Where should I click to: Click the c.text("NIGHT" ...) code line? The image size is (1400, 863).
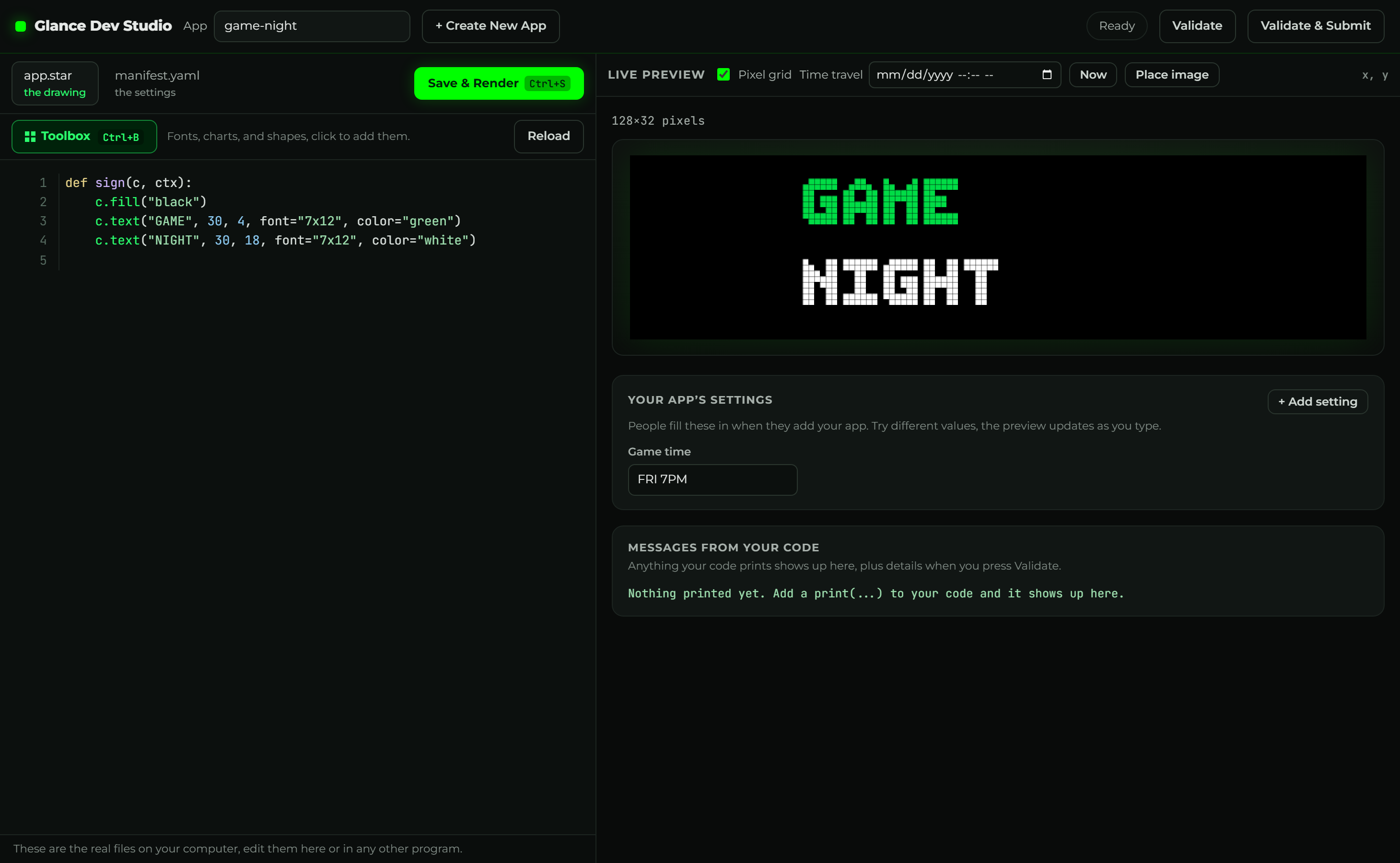(285, 241)
